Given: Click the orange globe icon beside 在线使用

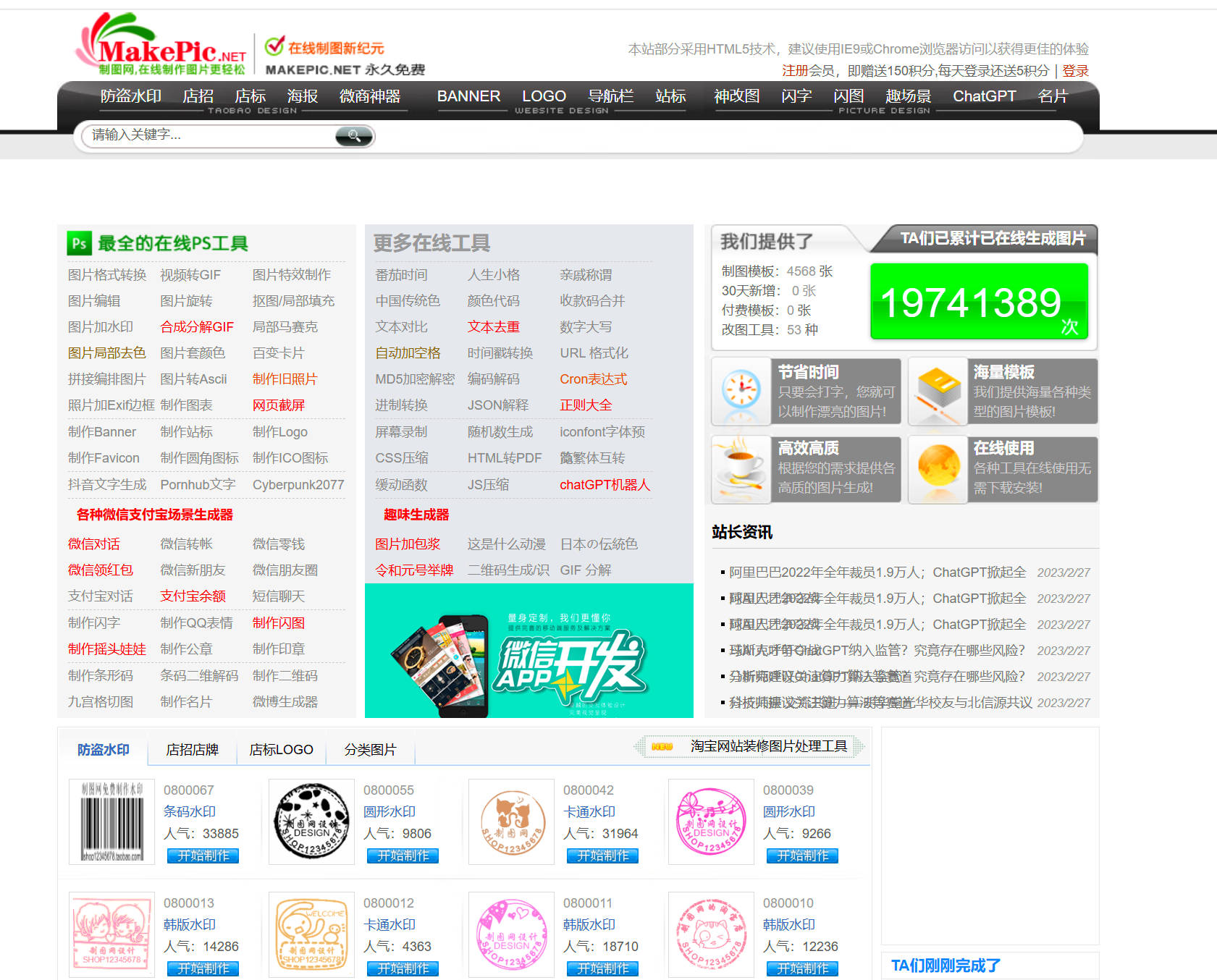Looking at the screenshot, I should tap(938, 469).
